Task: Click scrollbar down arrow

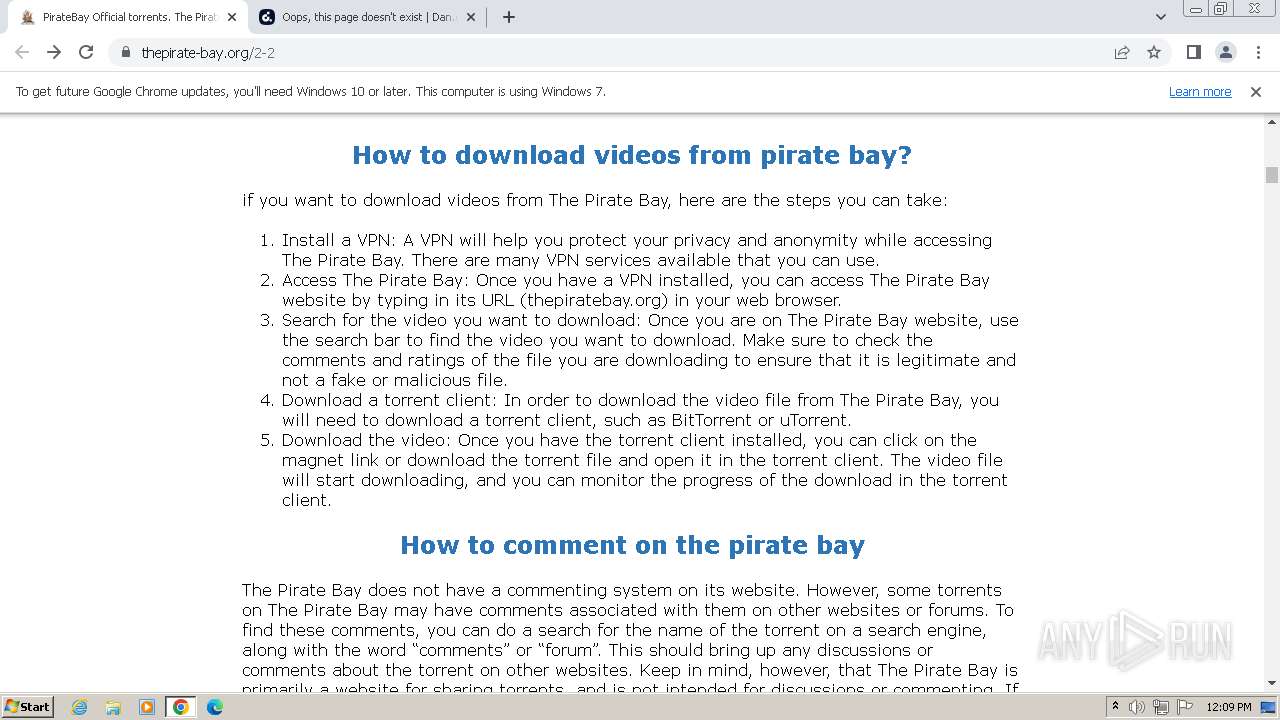Action: 1272,683
